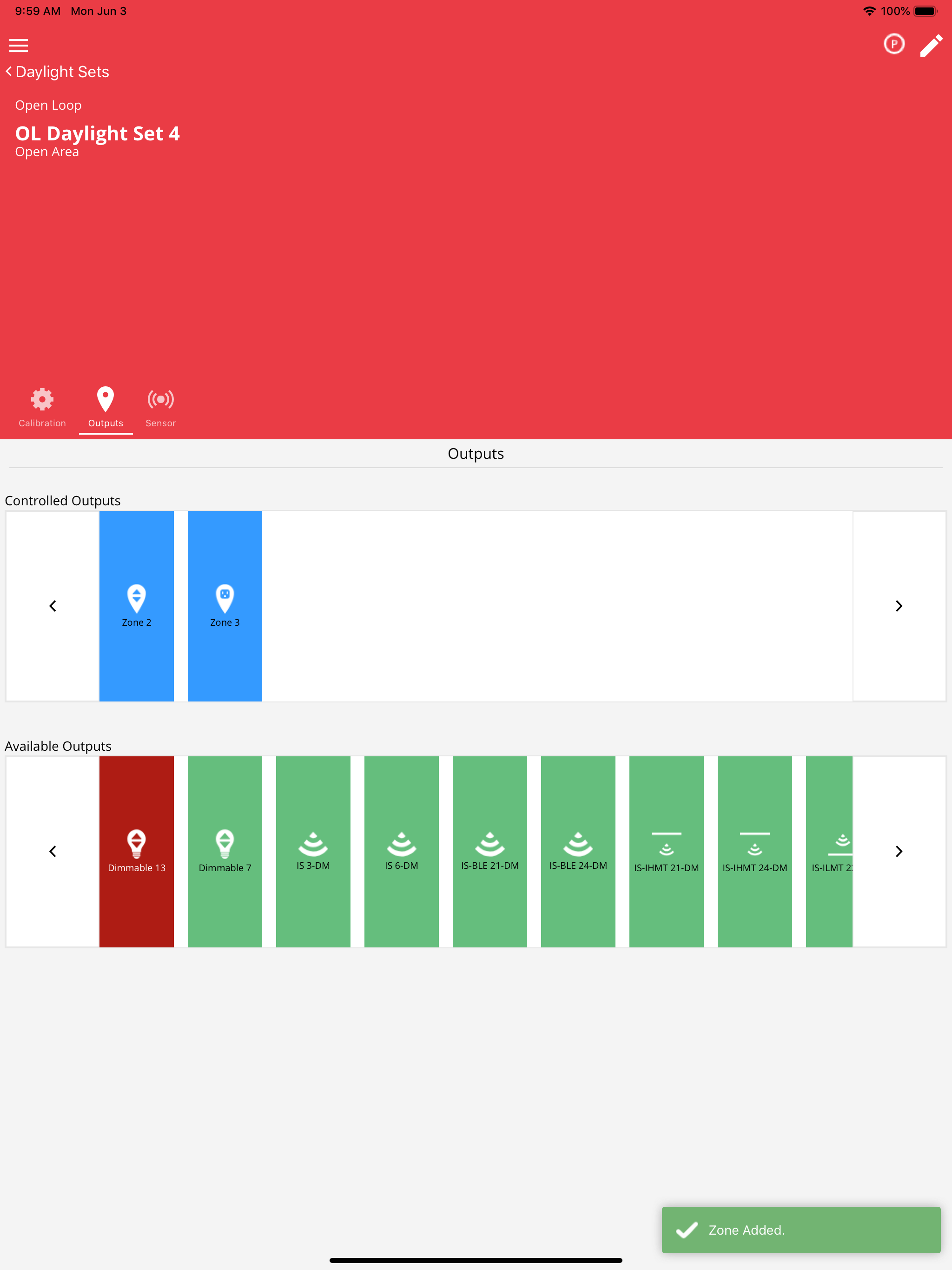Screen dimensions: 952x1270
Task: Choose the IS 3-DM sensor output
Action: pos(313,851)
